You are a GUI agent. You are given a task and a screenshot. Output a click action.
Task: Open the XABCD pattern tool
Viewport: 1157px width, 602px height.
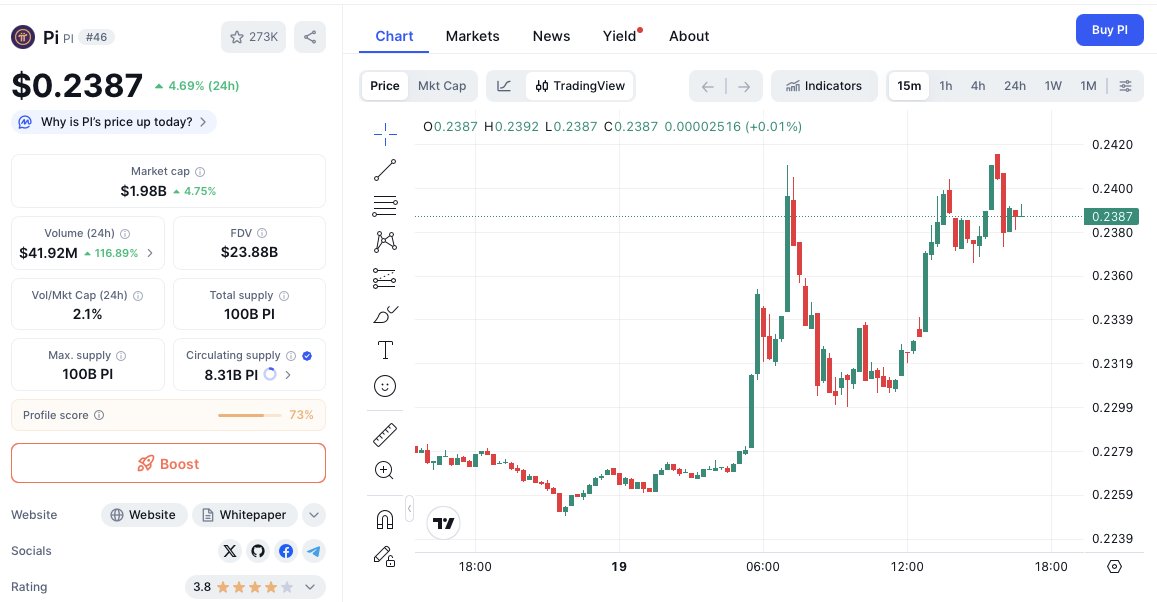385,241
